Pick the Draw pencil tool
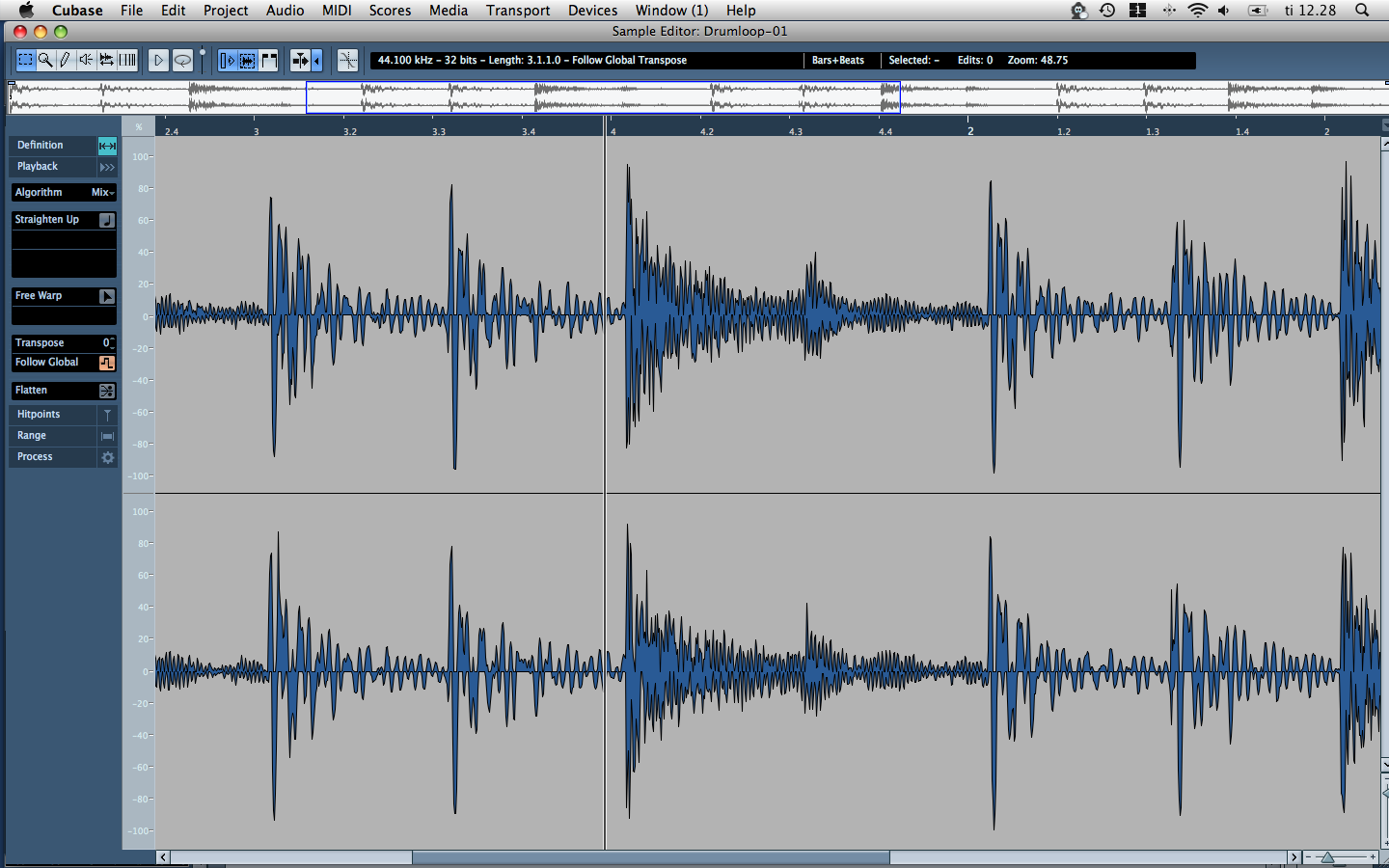The width and height of the screenshot is (1389, 868). [x=66, y=60]
